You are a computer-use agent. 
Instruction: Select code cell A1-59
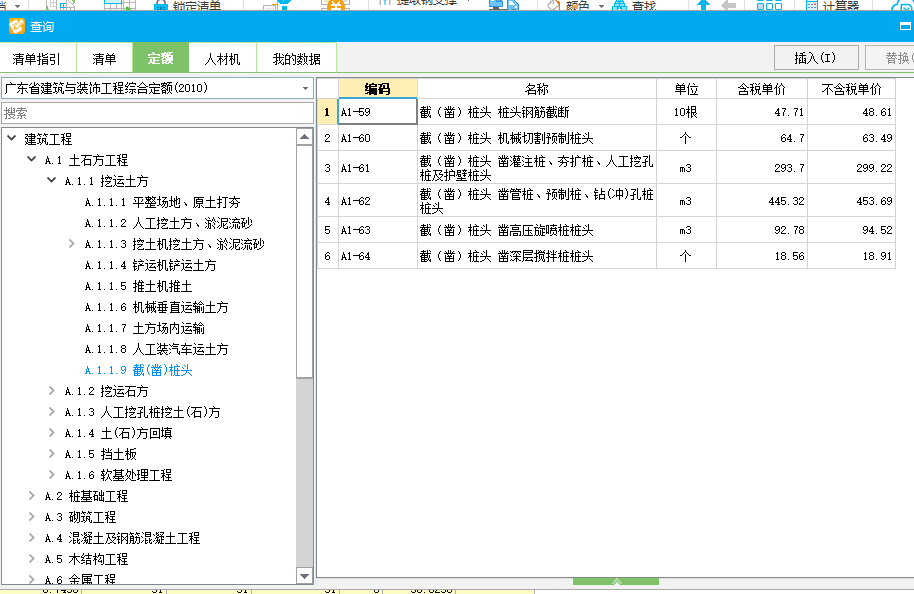tap(377, 111)
